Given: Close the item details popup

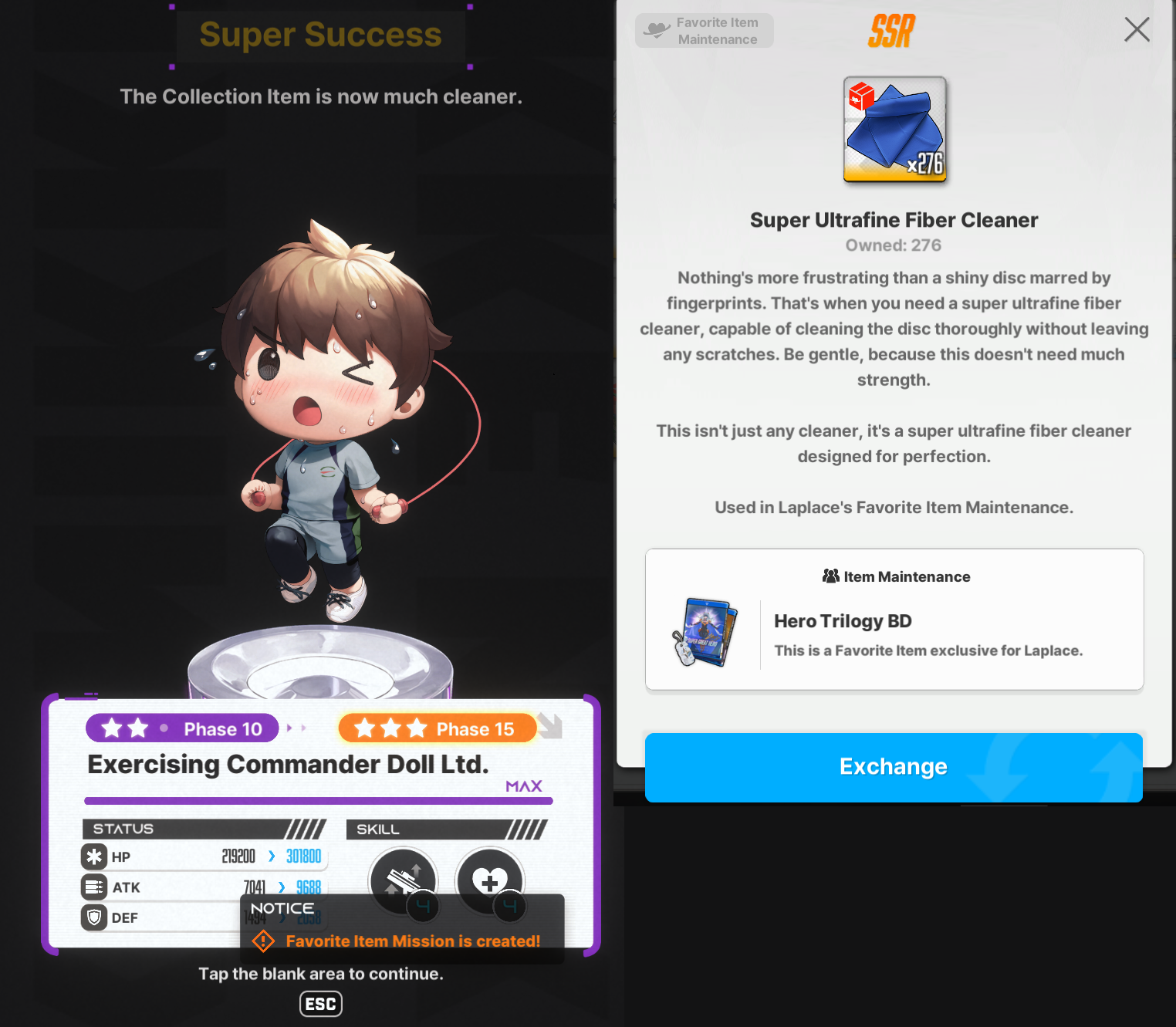Looking at the screenshot, I should click(1137, 30).
